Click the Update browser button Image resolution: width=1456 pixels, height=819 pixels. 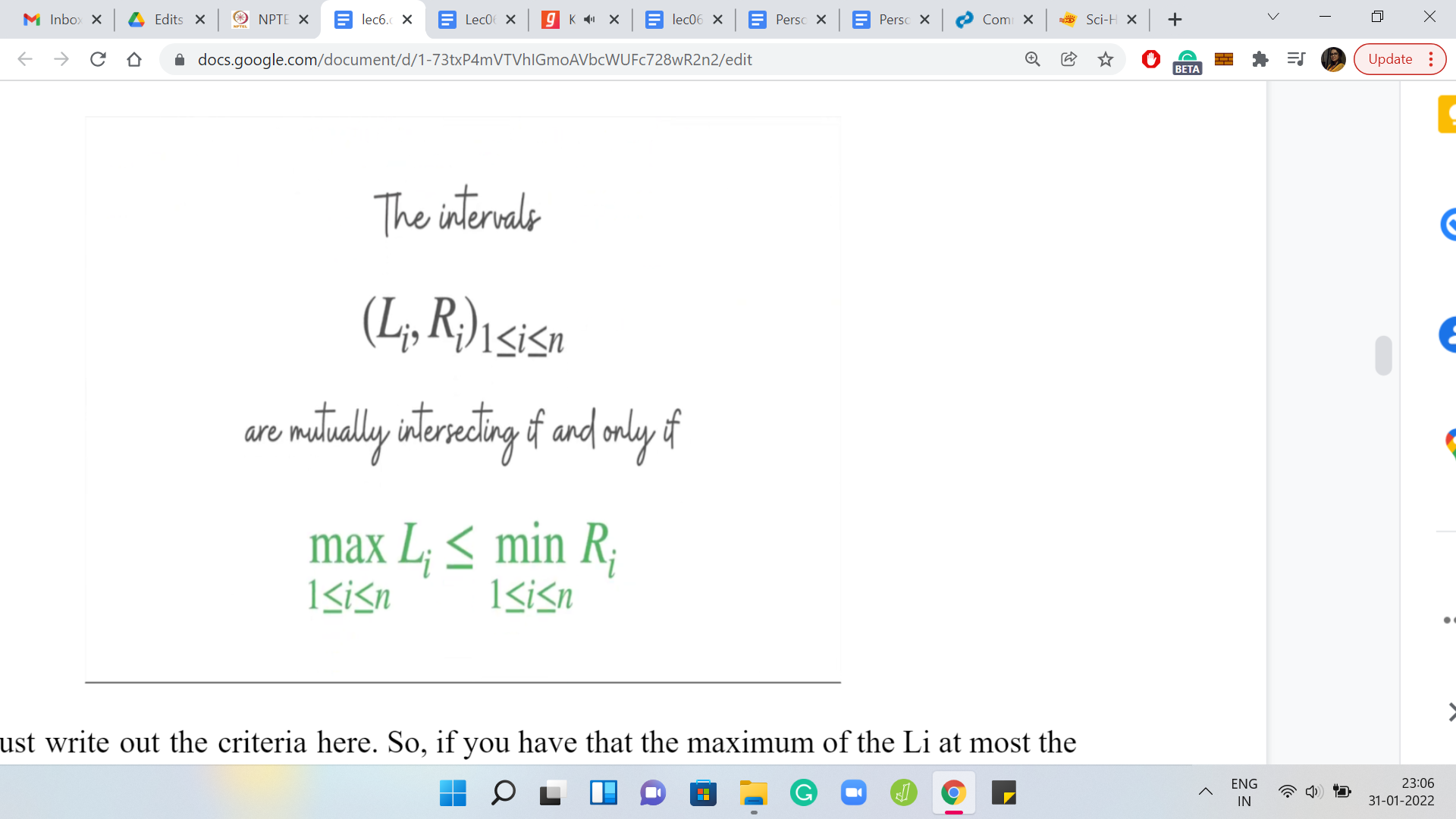tap(1390, 59)
